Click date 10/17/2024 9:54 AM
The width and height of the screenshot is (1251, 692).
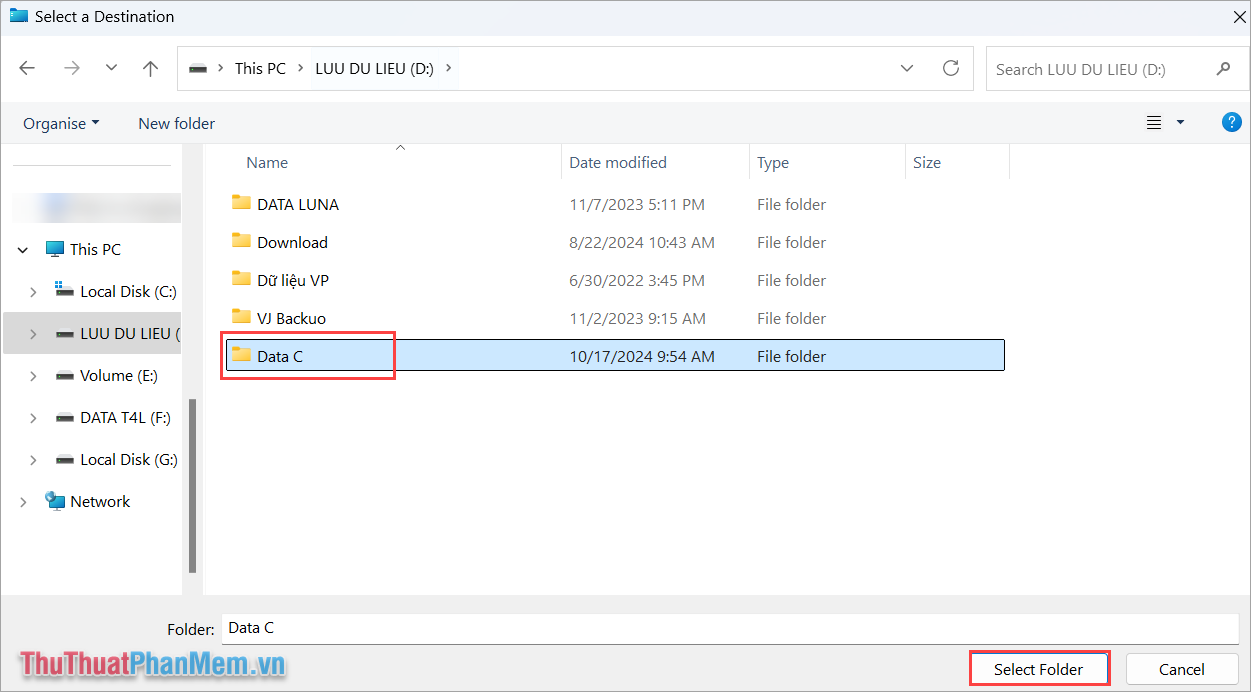coord(642,356)
